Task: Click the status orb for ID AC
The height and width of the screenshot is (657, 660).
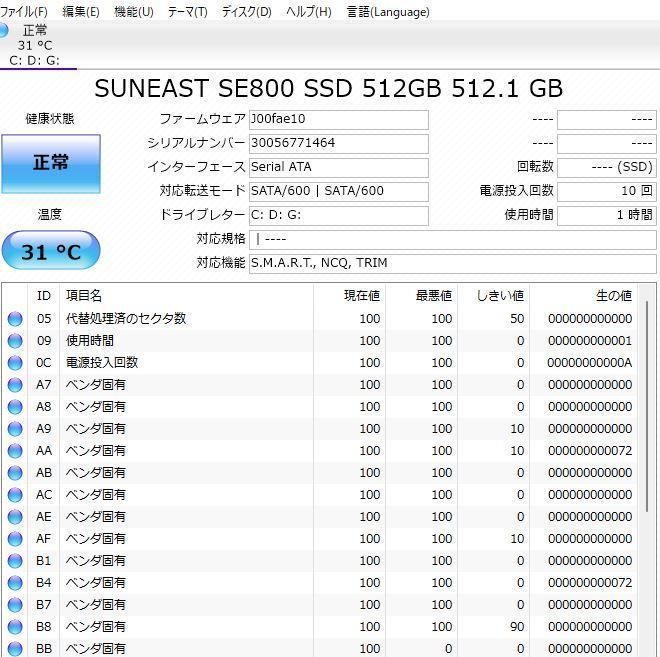Action: (x=15, y=495)
